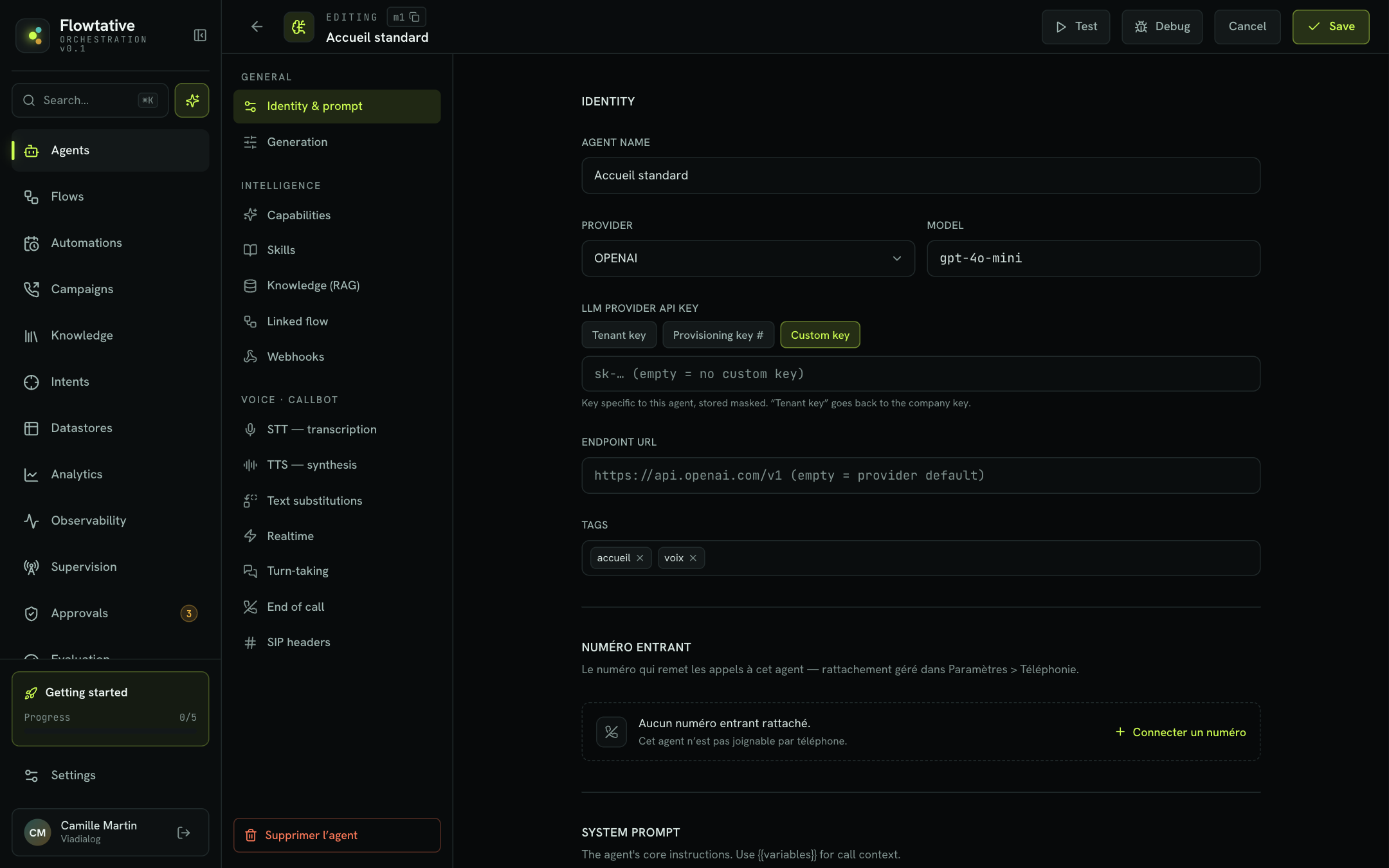Screen dimensions: 1389x868
Task: Click the Agent name input field
Action: [921, 176]
